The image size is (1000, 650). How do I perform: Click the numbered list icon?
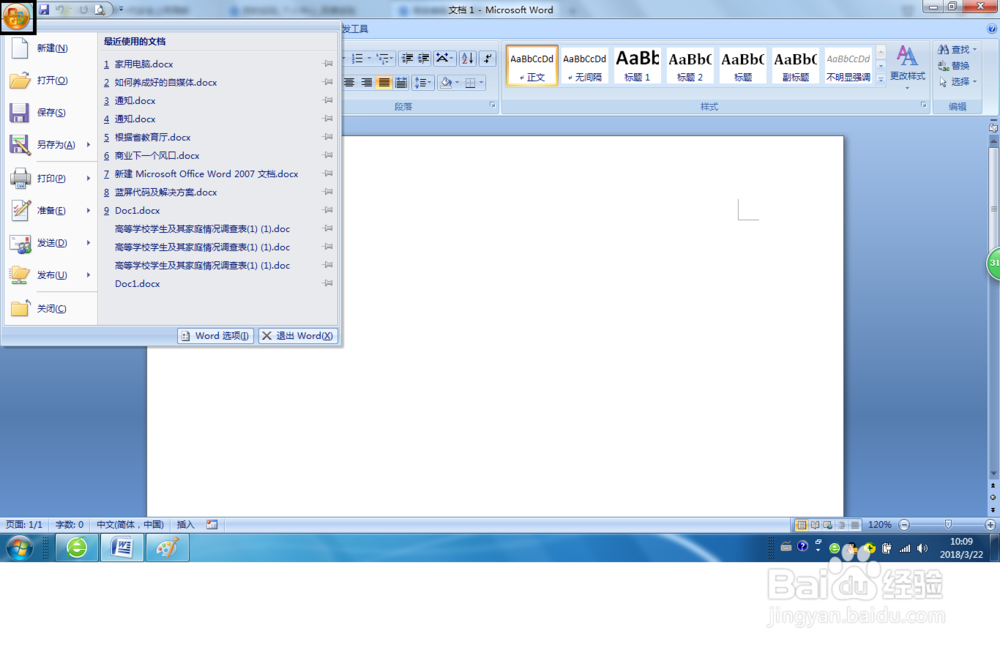click(358, 59)
